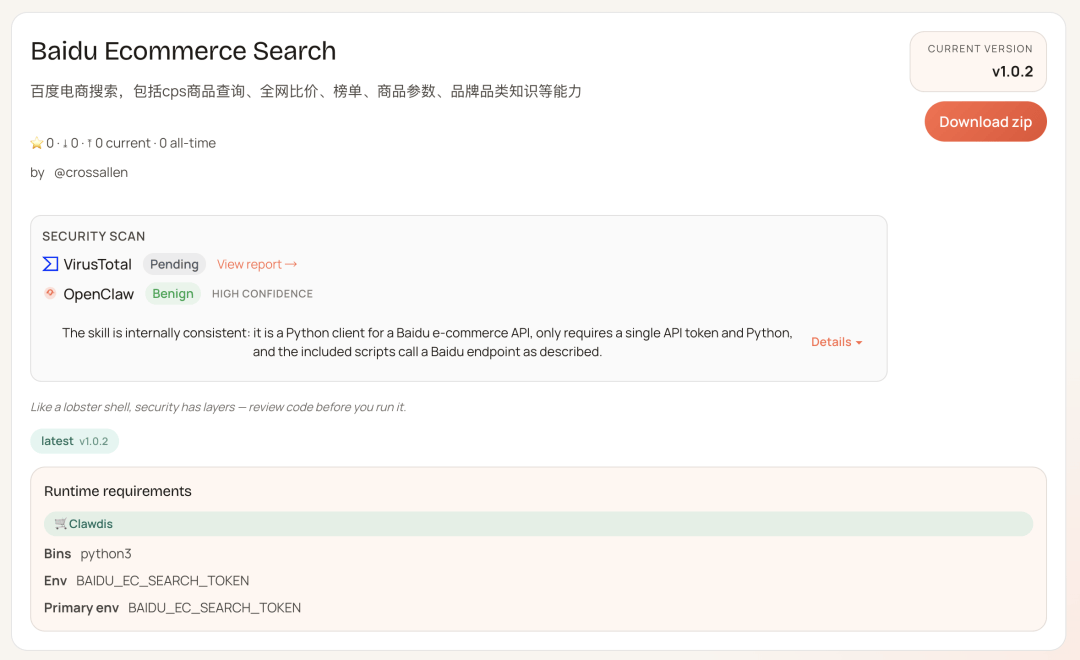Open the VirusTotal View report link

pyautogui.click(x=249, y=264)
